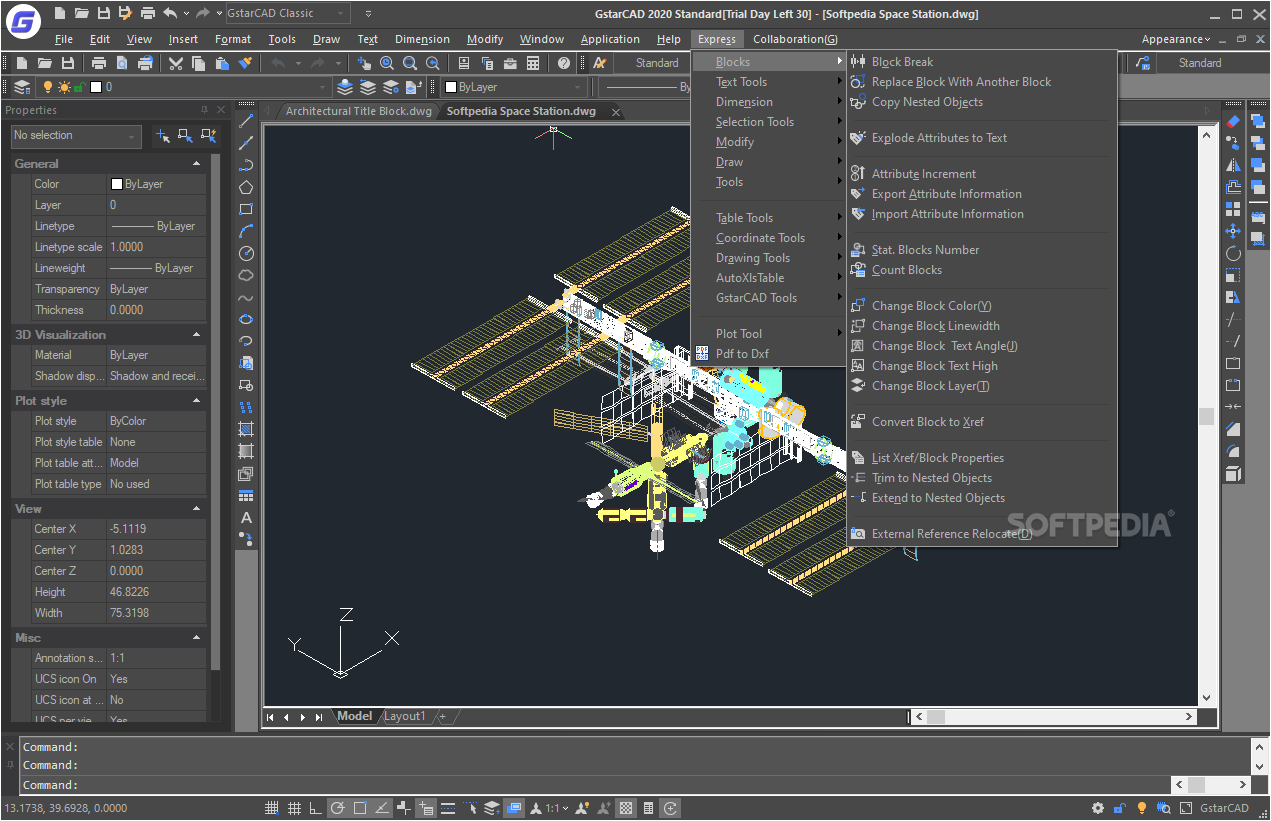This screenshot has width=1271, height=821.
Task: Click Quick Select icon in Properties panel
Action: [208, 135]
